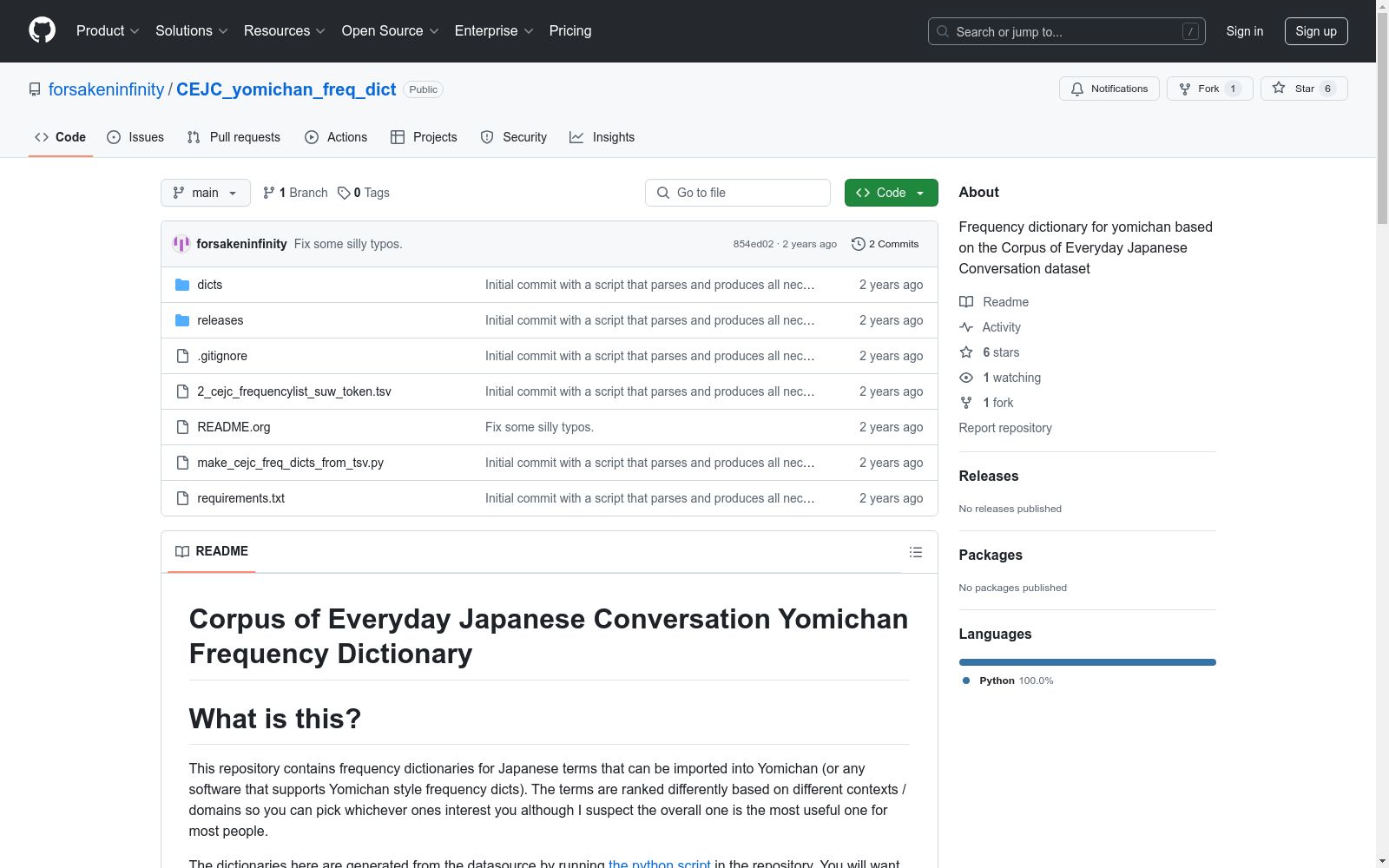
Task: Go to the Security tab
Action: 514,137
